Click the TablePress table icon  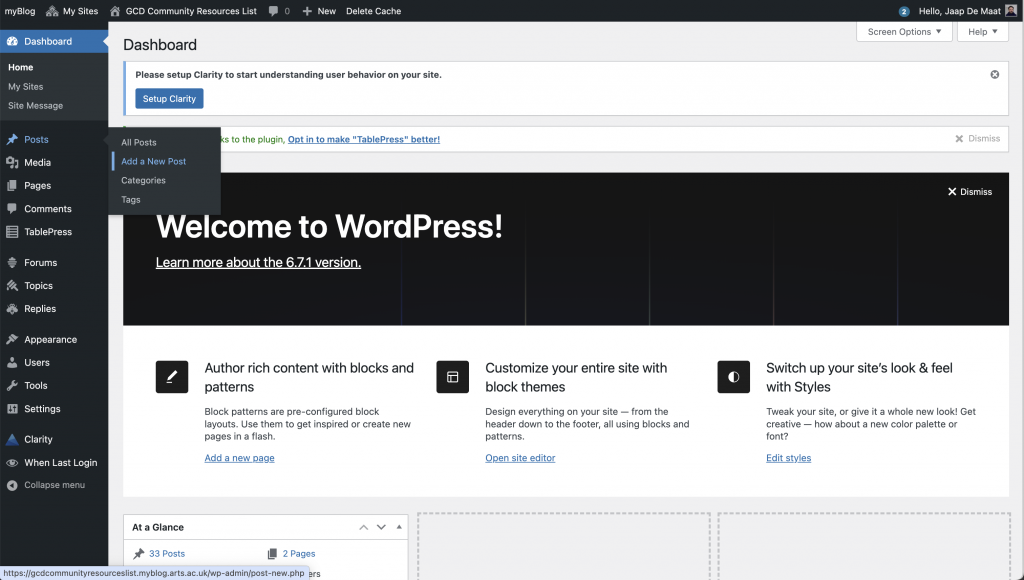click(x=12, y=232)
